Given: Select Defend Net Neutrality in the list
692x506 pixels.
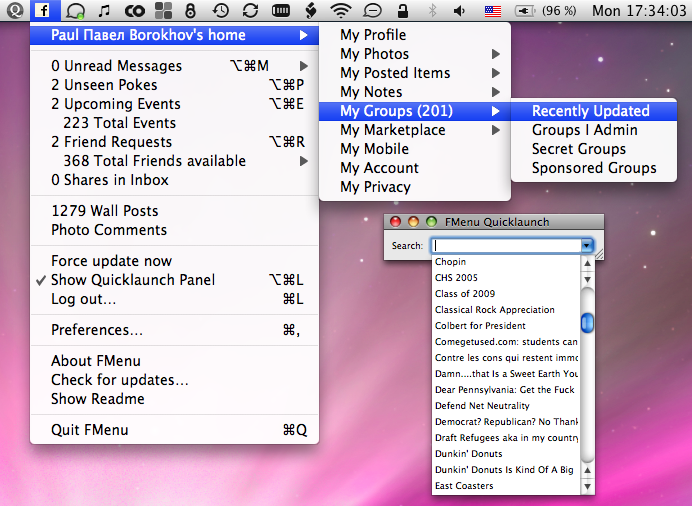Looking at the screenshot, I should pos(506,405).
